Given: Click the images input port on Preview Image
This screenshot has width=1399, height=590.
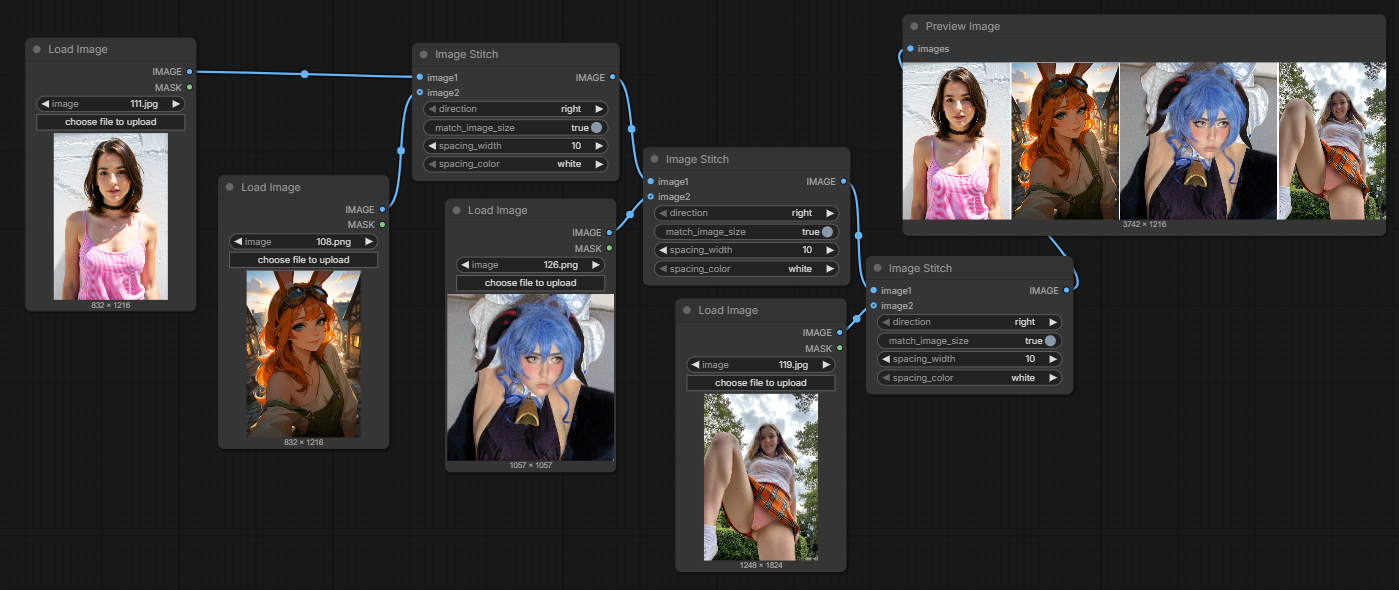Looking at the screenshot, I should click(x=910, y=49).
